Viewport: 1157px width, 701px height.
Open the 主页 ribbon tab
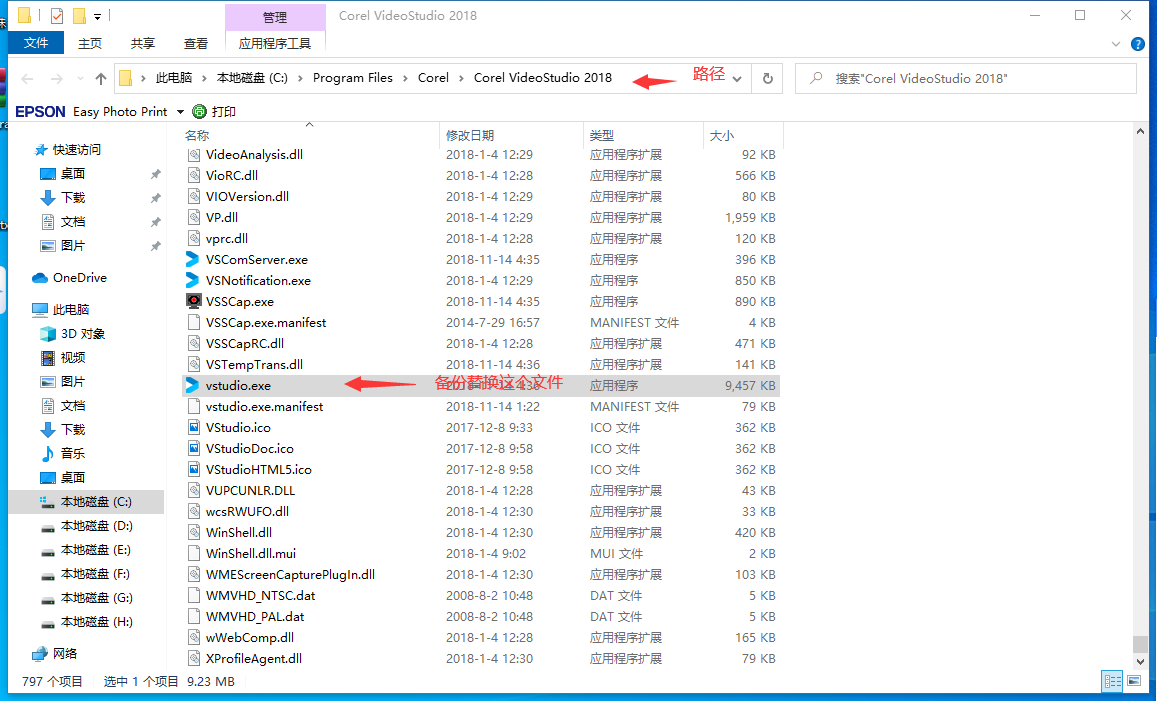coord(90,44)
